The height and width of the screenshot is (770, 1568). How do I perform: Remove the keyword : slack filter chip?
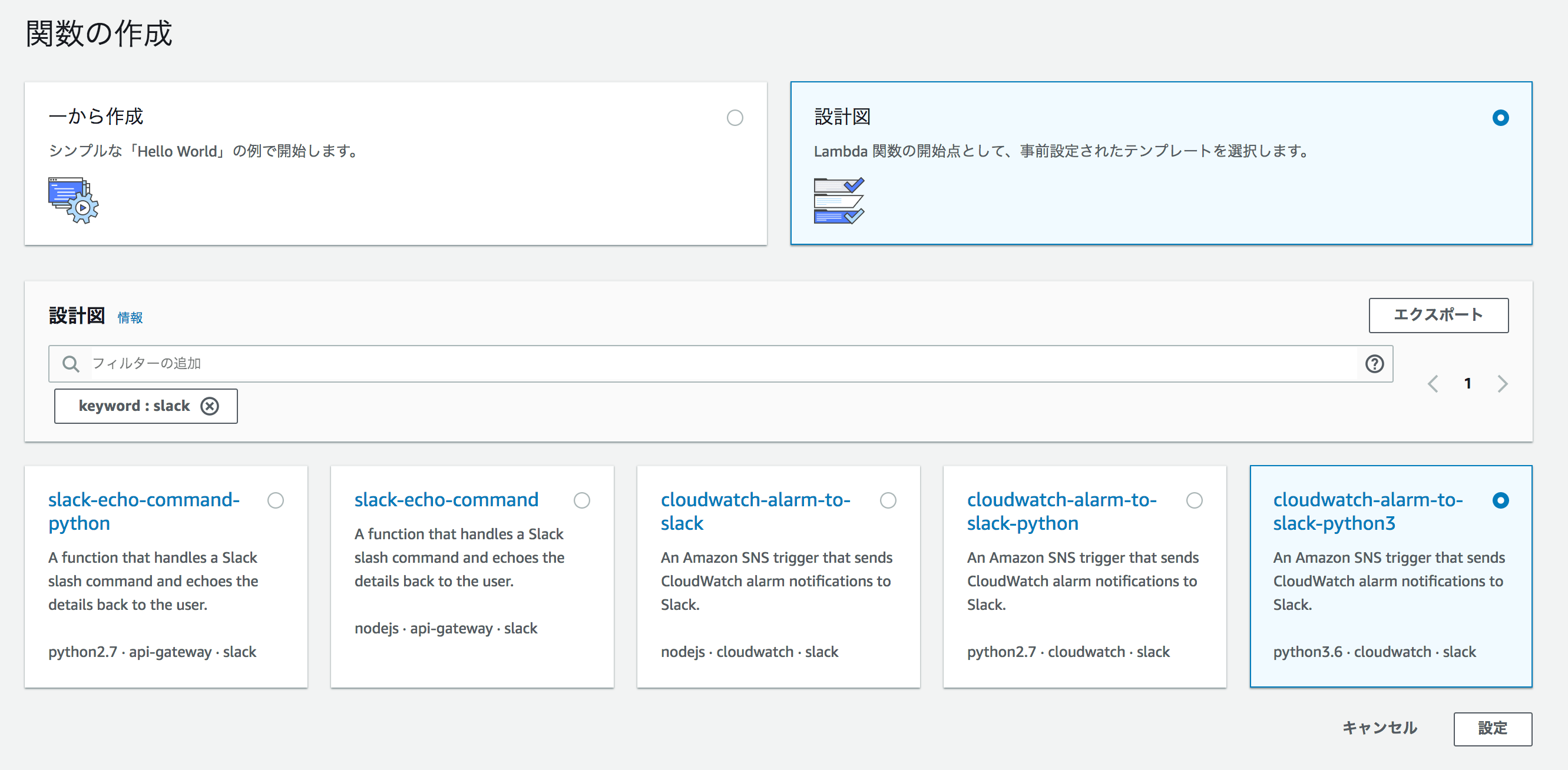[209, 406]
